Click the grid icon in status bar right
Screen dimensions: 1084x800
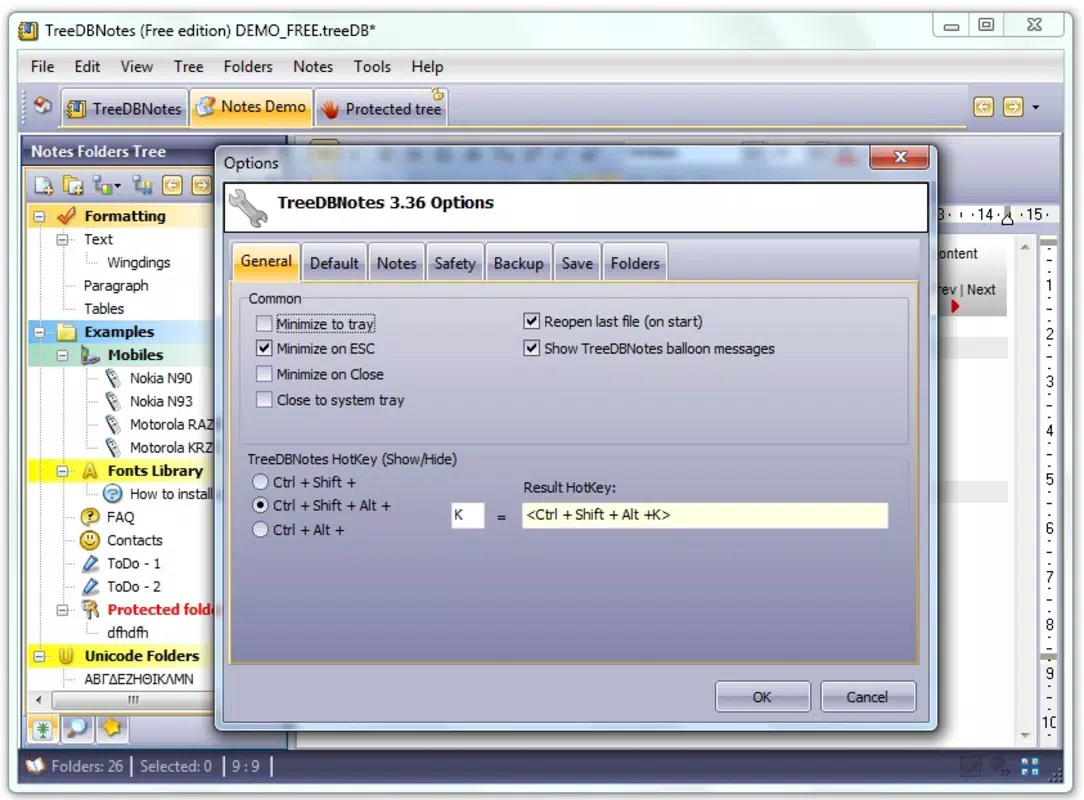click(1029, 766)
